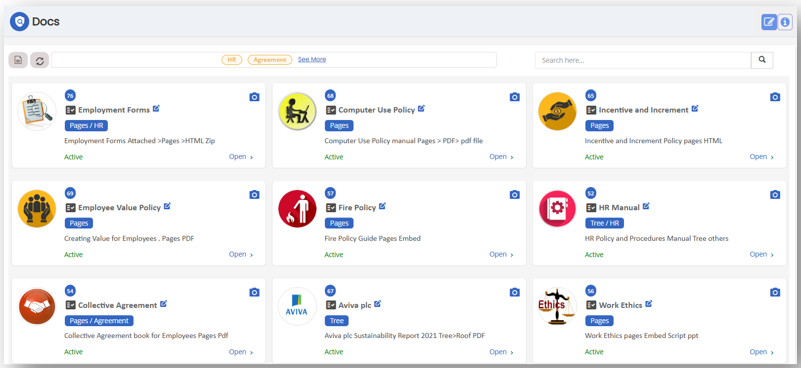
Task: Click camera icon on Aviva plc card
Action: point(514,292)
